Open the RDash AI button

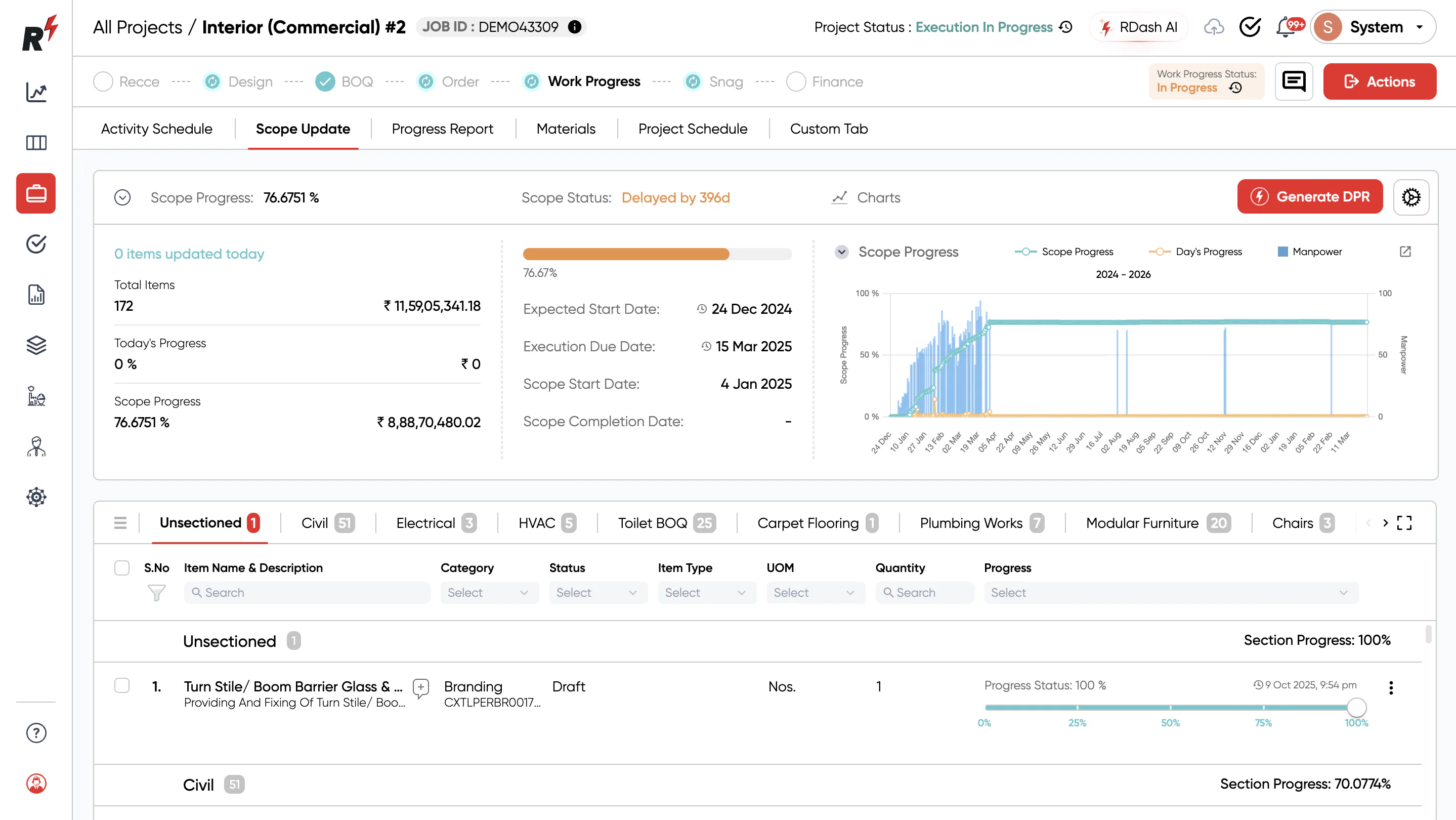1138,27
